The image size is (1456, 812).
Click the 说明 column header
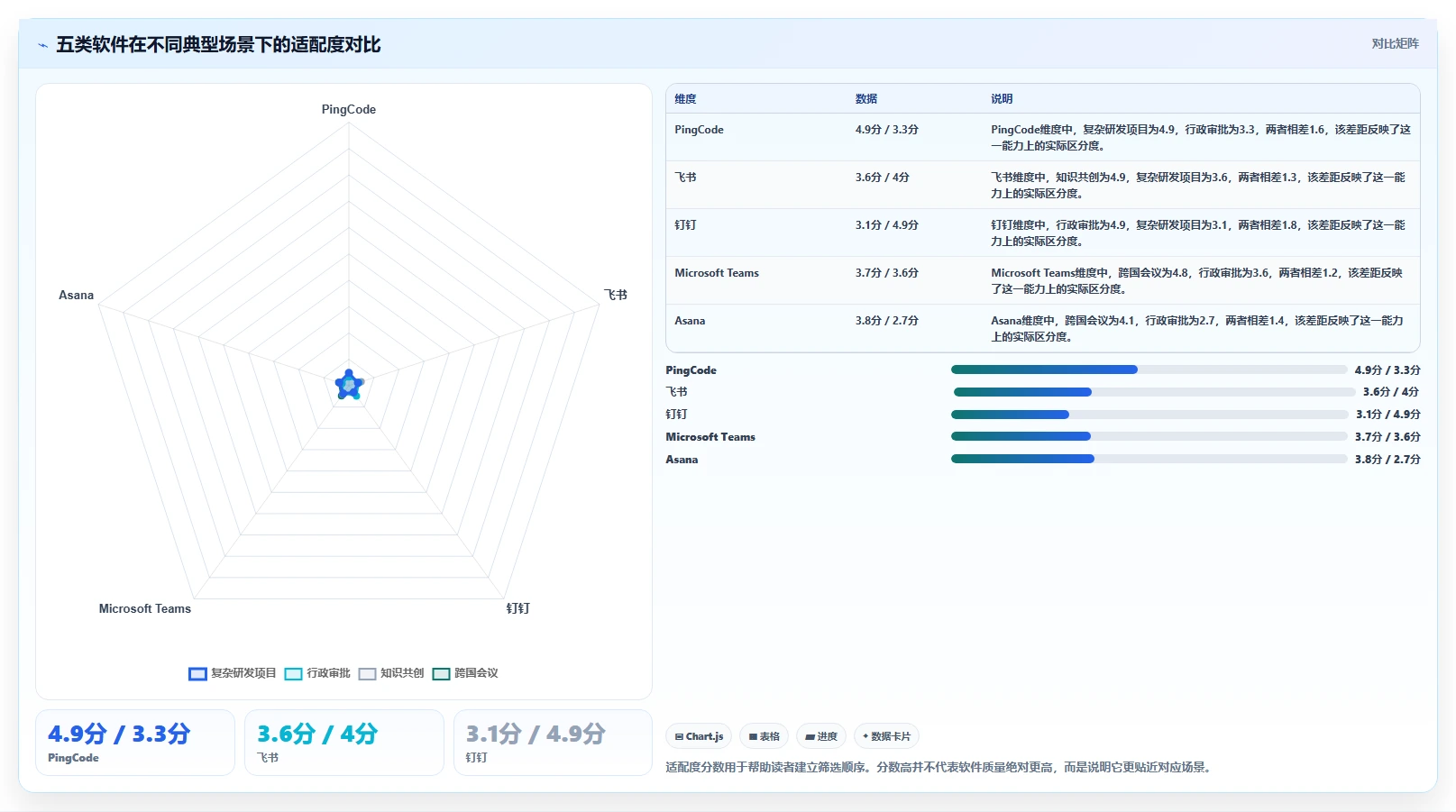[1002, 99]
